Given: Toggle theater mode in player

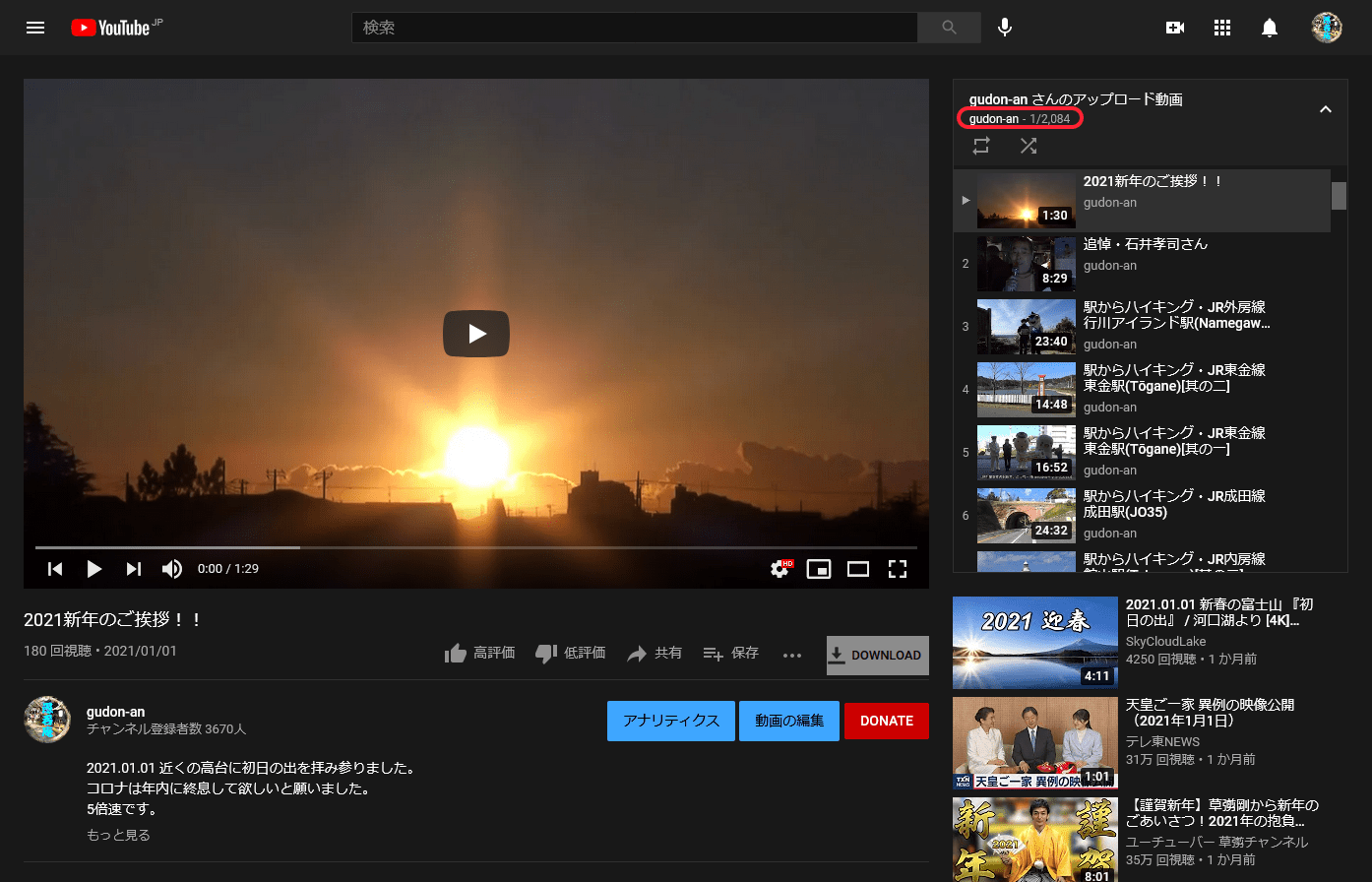Looking at the screenshot, I should [x=858, y=569].
